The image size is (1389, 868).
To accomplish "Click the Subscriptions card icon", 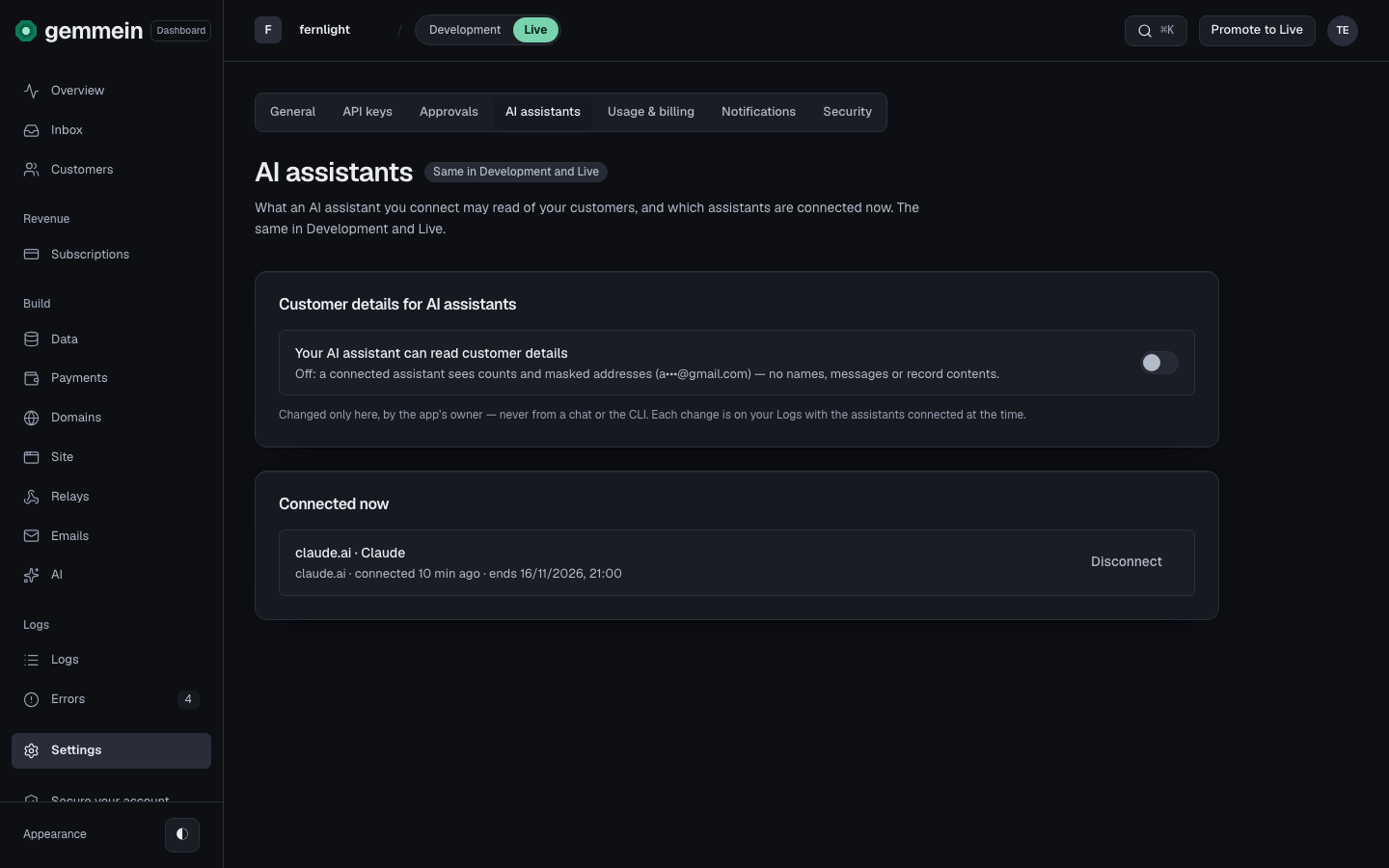I will [x=32, y=255].
